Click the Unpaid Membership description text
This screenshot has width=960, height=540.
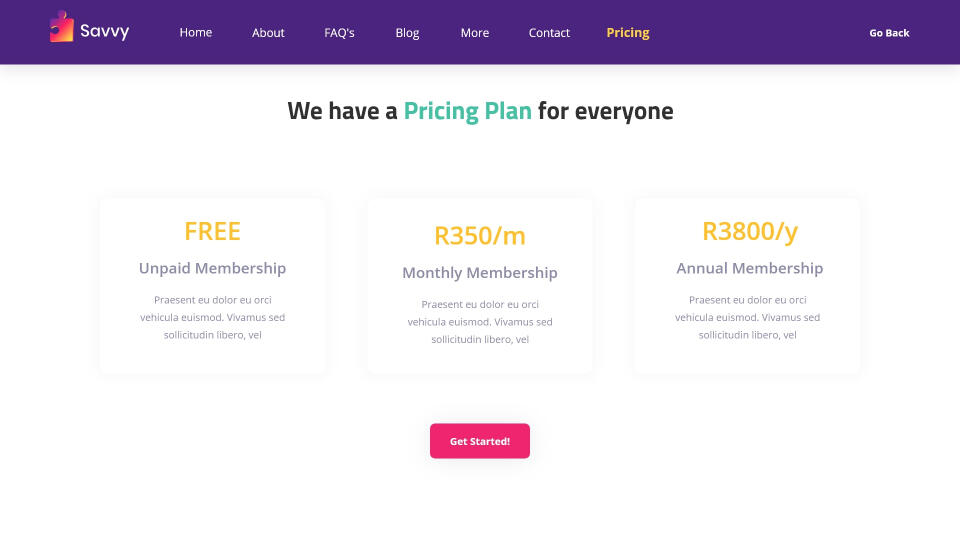(213, 317)
